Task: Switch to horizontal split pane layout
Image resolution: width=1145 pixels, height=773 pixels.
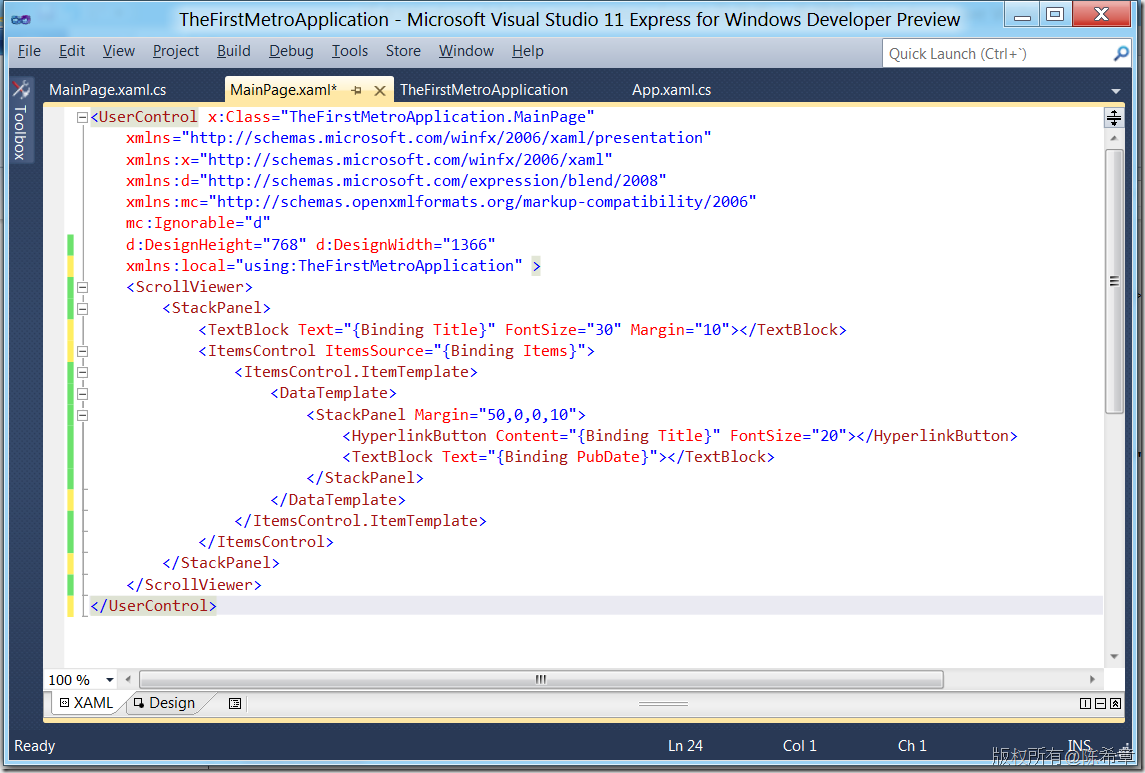Action: click(x=1100, y=704)
